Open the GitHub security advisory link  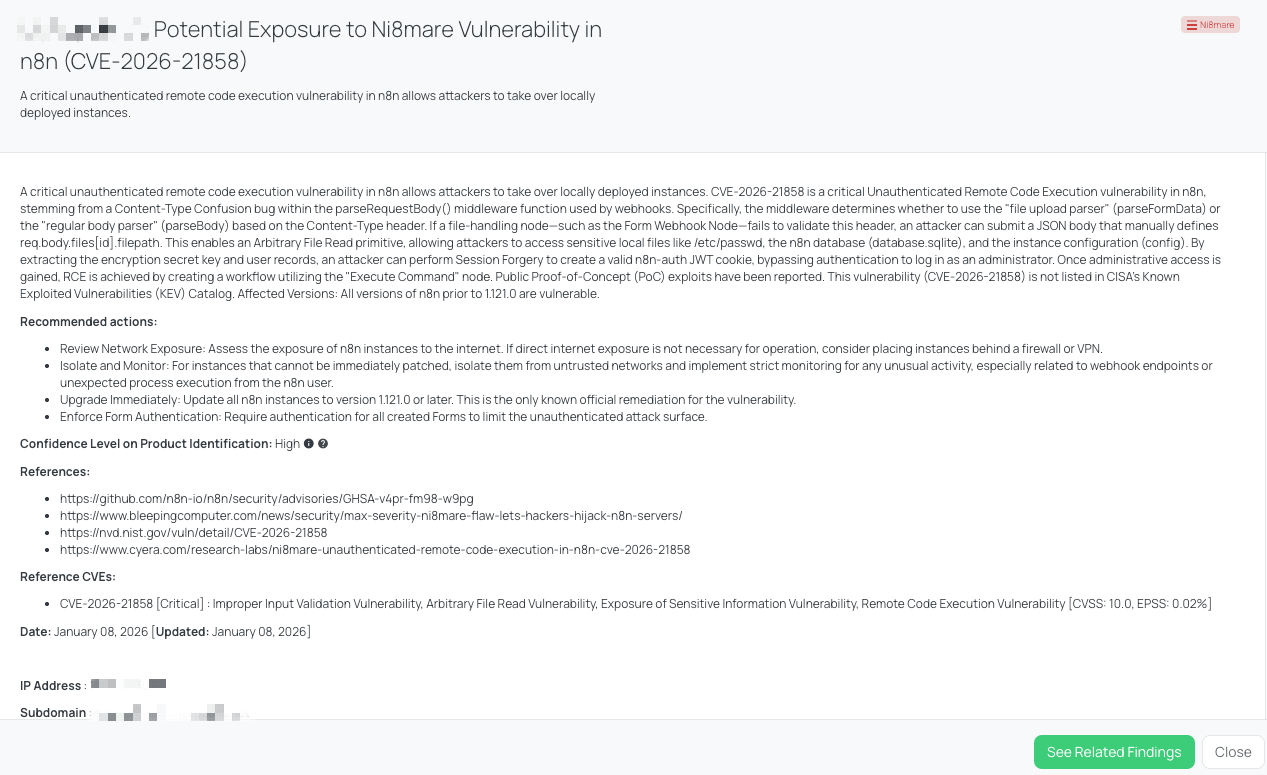tap(266, 498)
